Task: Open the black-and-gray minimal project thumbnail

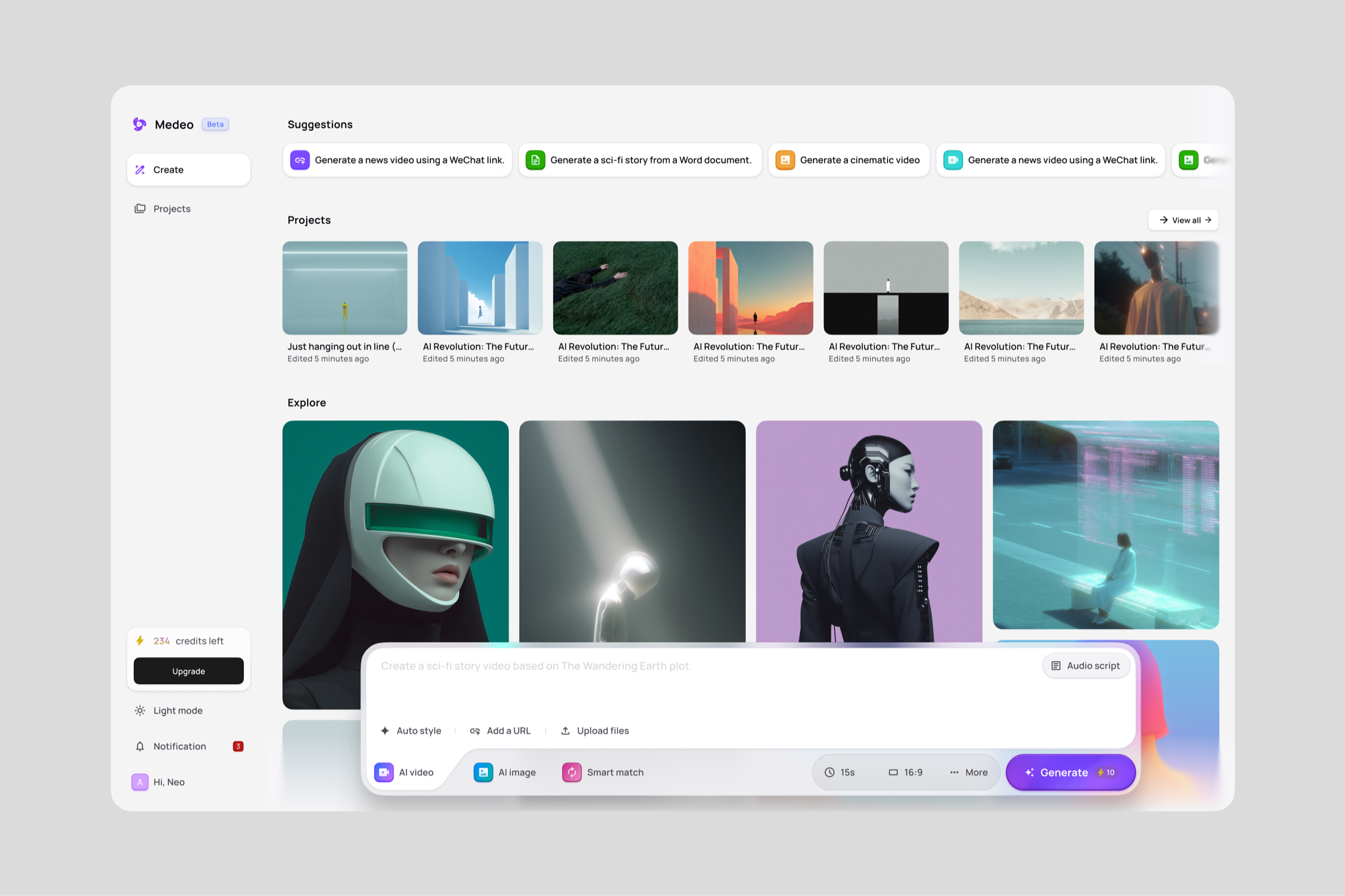Action: coord(886,288)
